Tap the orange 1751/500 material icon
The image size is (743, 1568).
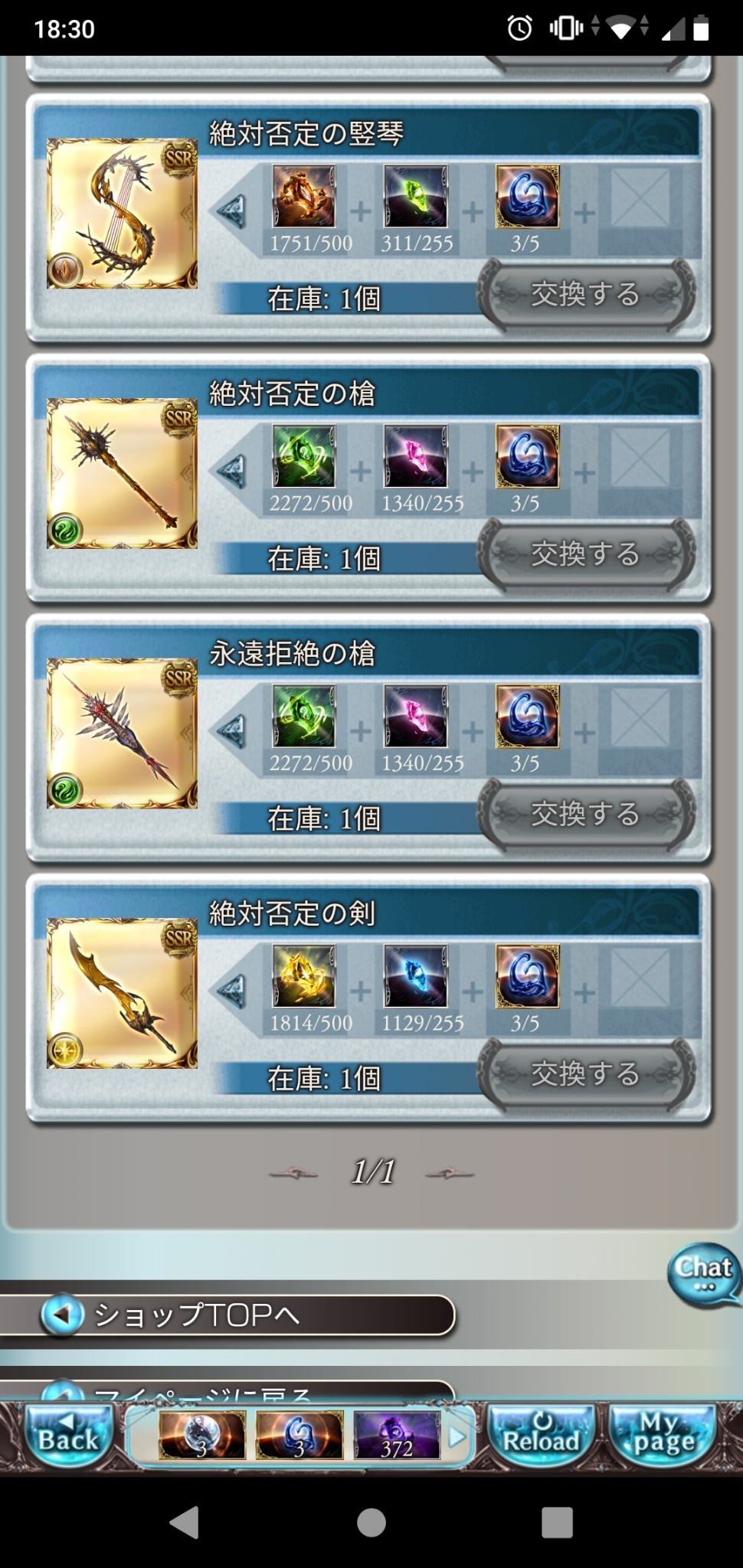point(304,197)
